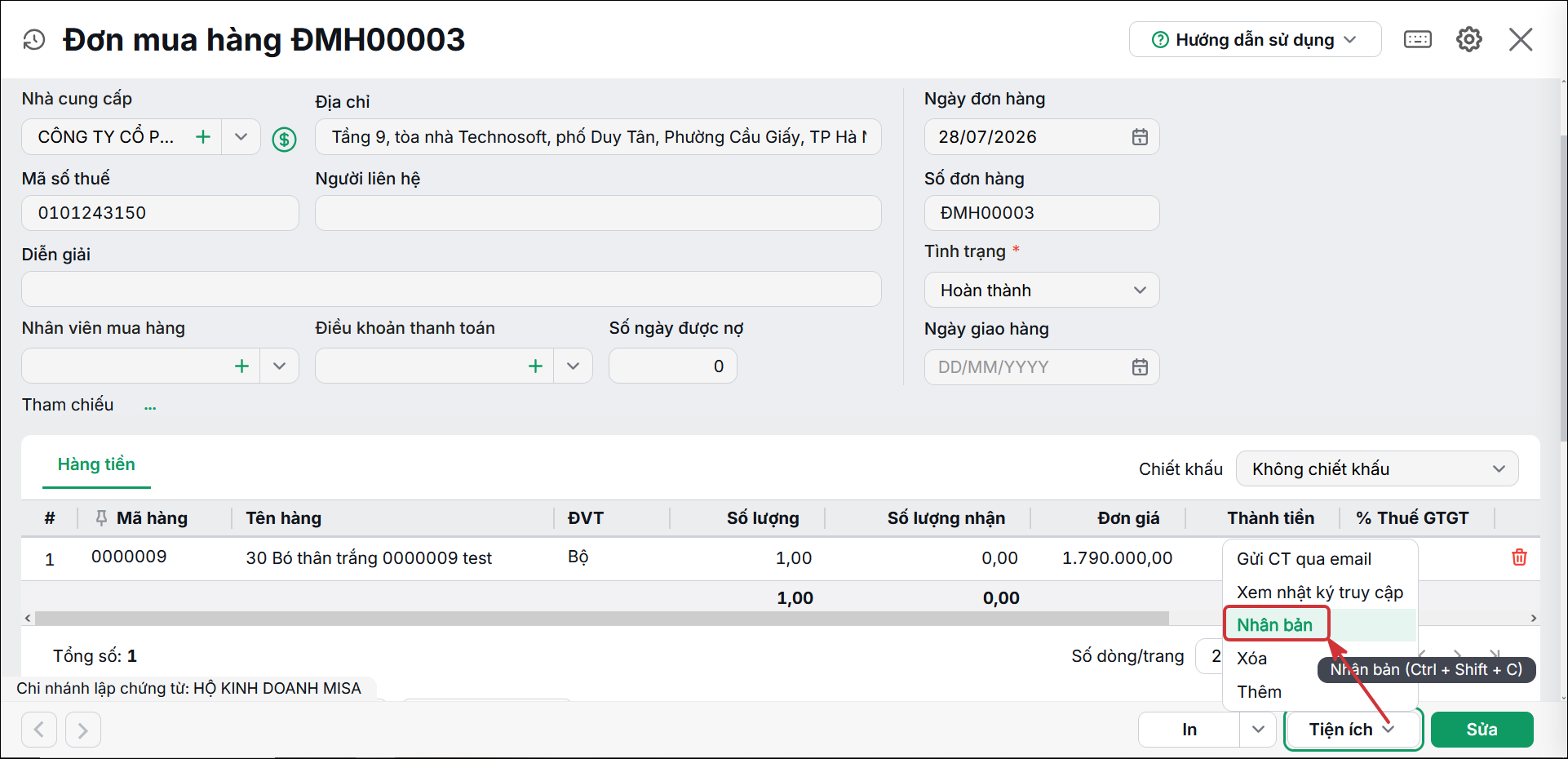Expand the Tình trạng dropdown
Screen dimensions: 1568x759
(x=1140, y=291)
